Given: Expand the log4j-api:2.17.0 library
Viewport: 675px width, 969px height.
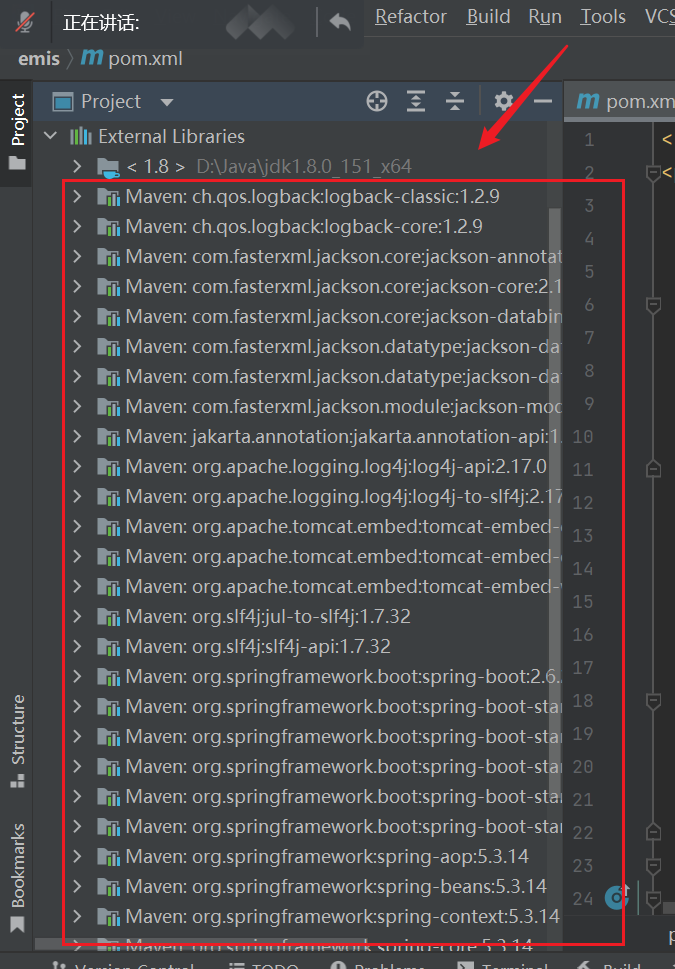Looking at the screenshot, I should click(x=77, y=466).
